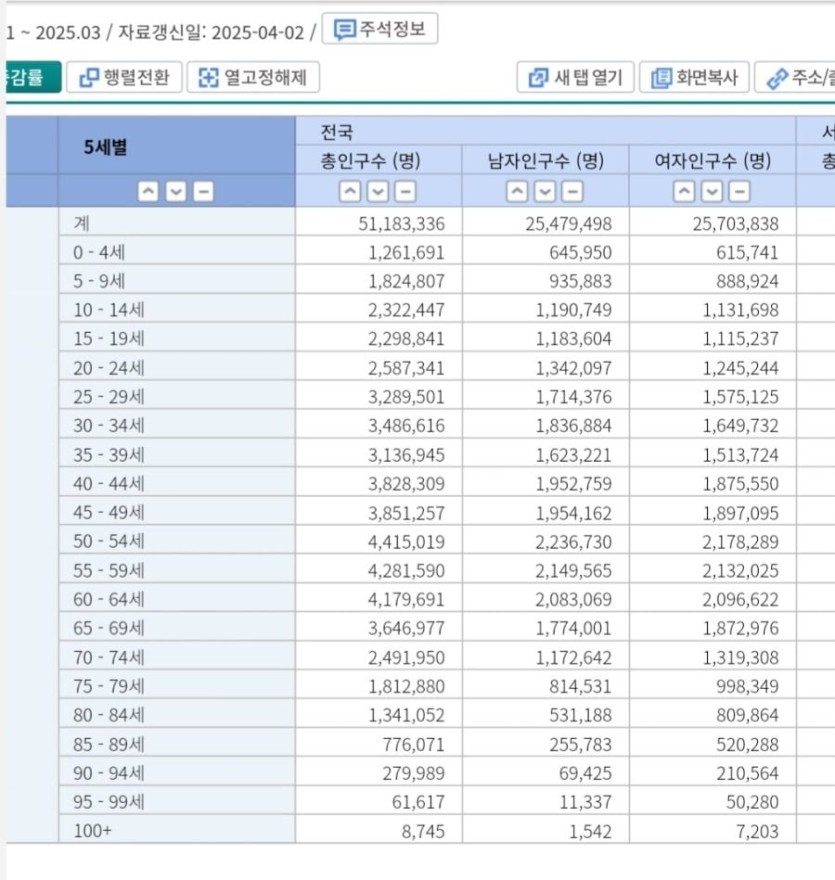Open the 주석정보 annotation info button
835x880 pixels.
click(380, 30)
